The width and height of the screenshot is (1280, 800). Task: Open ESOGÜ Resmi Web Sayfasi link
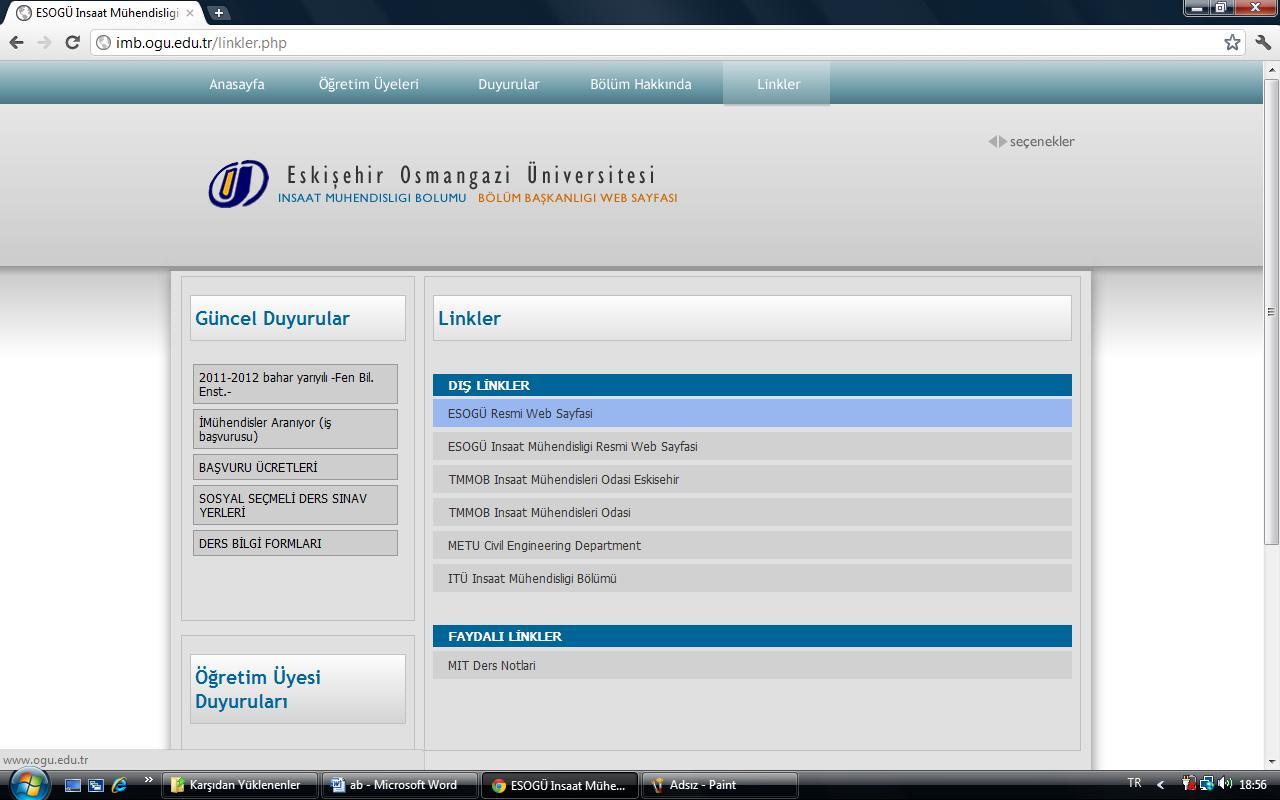tap(752, 413)
